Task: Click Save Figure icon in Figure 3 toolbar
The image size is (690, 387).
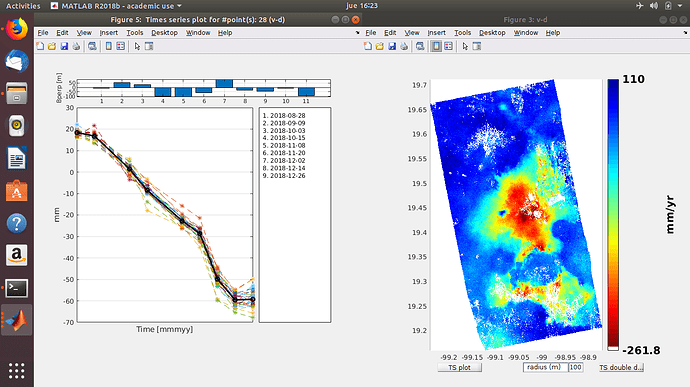Action: coord(392,46)
